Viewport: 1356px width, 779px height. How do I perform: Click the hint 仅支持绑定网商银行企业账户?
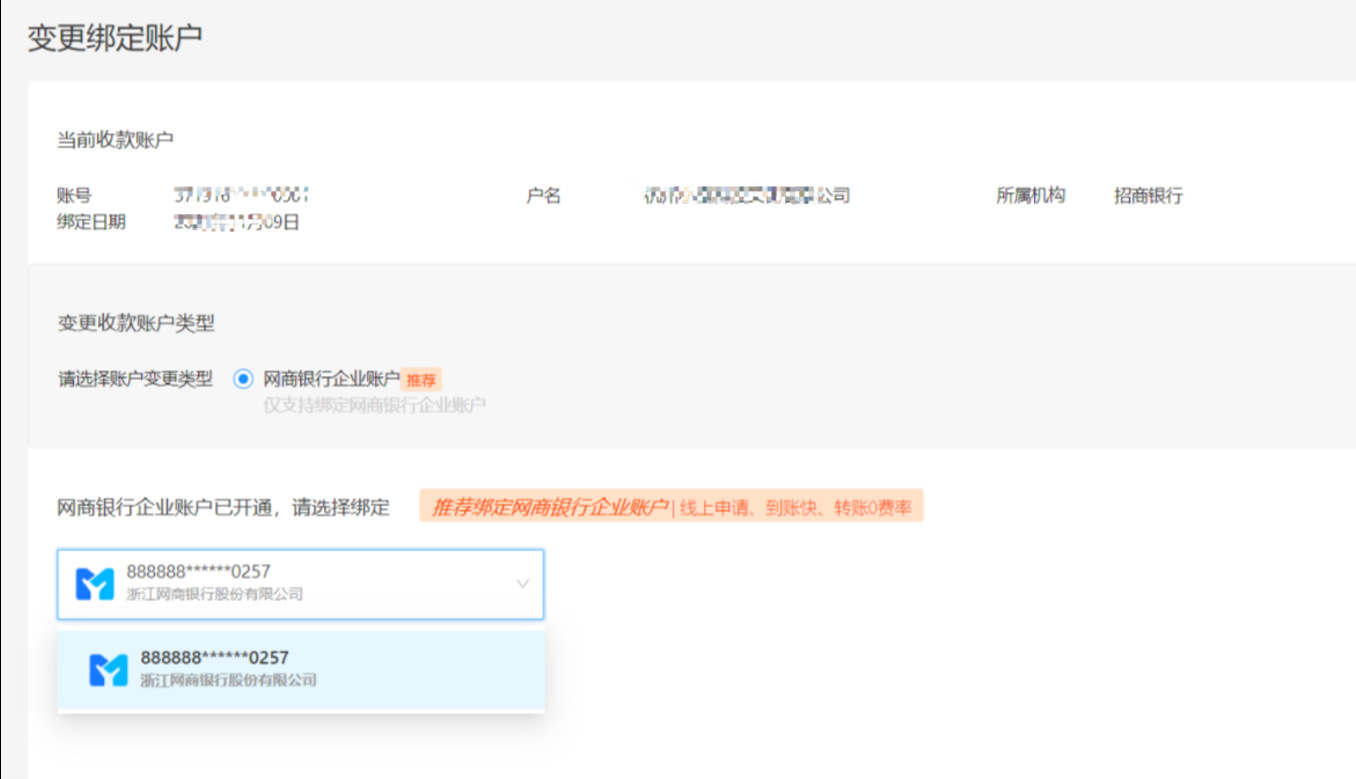click(374, 405)
